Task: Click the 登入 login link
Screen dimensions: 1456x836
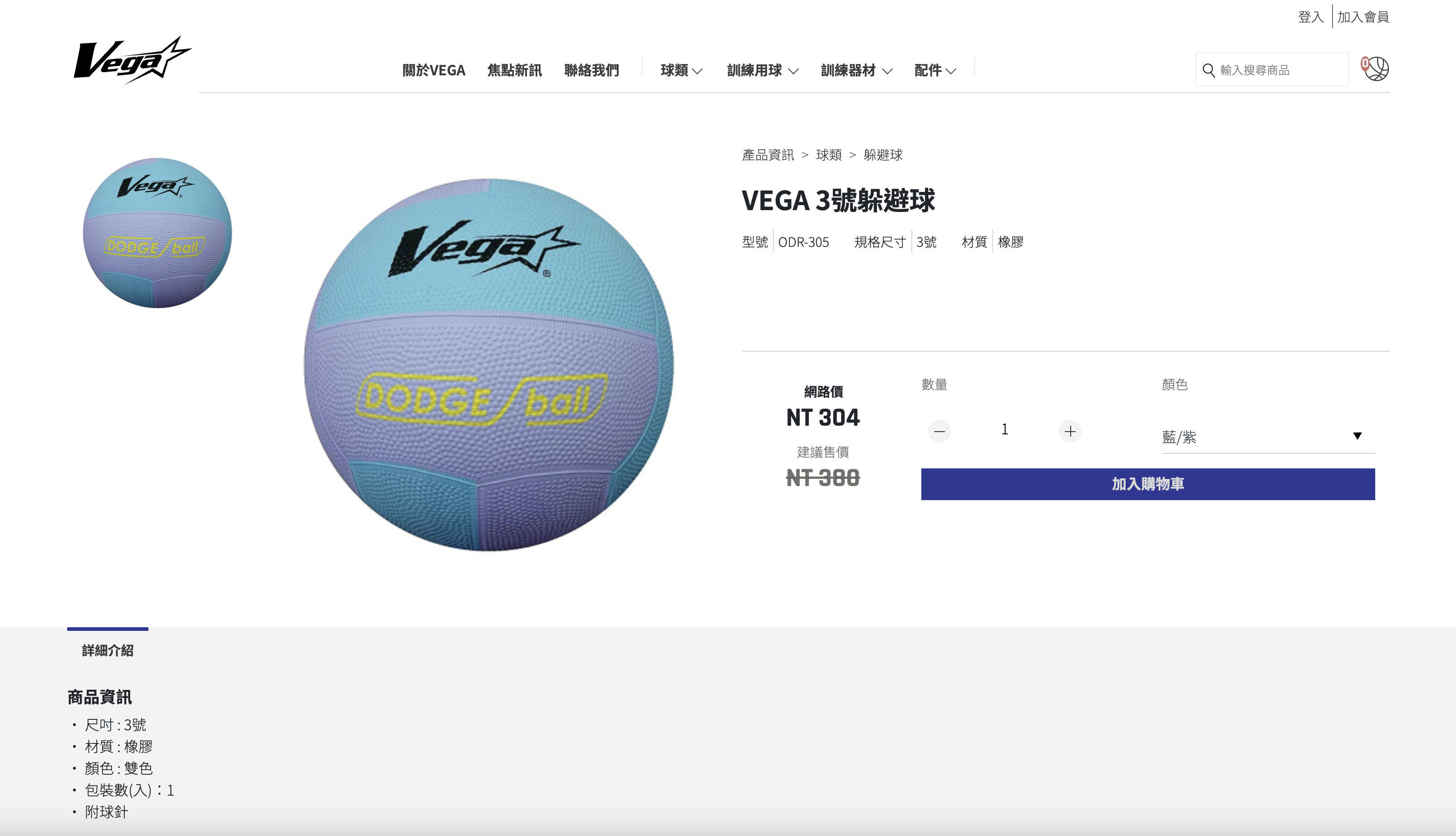Action: [x=1311, y=17]
